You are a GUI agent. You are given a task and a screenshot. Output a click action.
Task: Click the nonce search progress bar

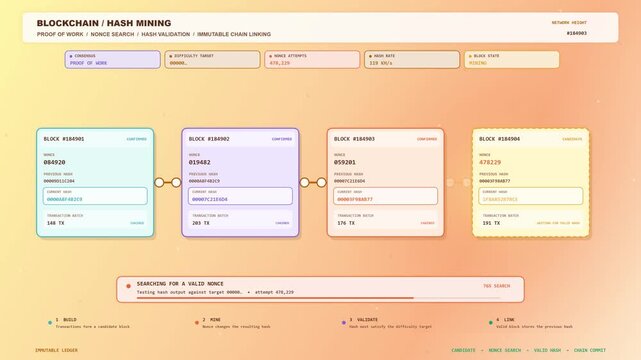click(x=318, y=298)
